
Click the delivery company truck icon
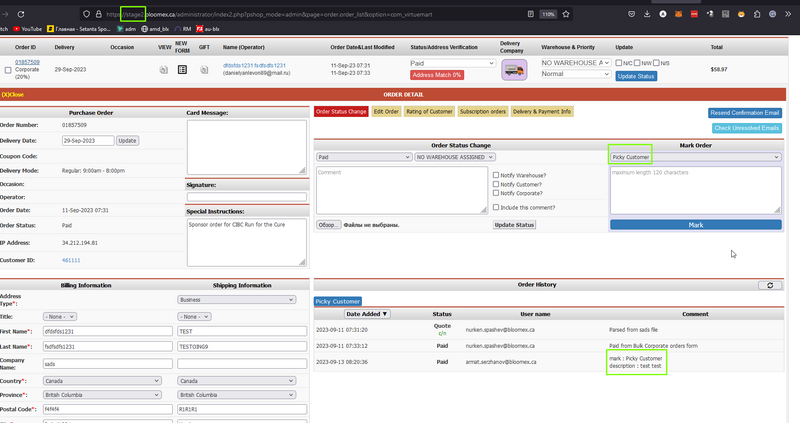(514, 70)
